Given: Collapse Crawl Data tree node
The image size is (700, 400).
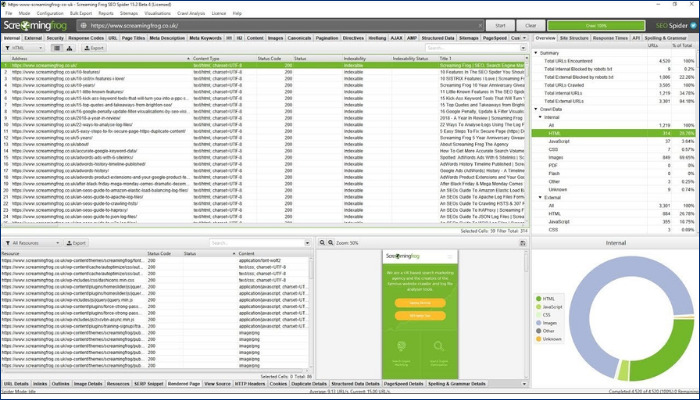Looking at the screenshot, I should (x=536, y=109).
